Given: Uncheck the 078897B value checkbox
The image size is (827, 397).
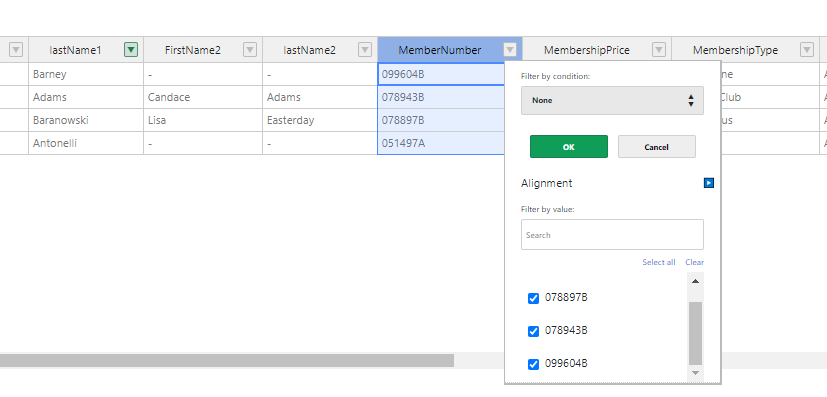Looking at the screenshot, I should point(533,298).
